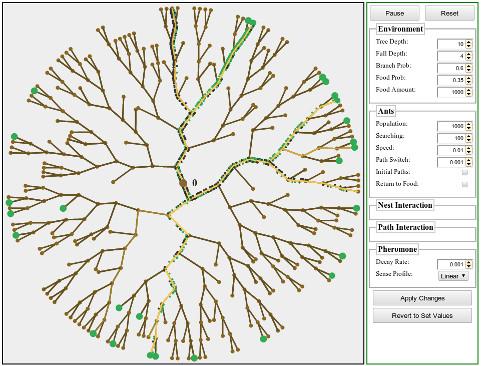The width and height of the screenshot is (481, 366).
Task: Click the Pause button
Action: tap(395, 13)
